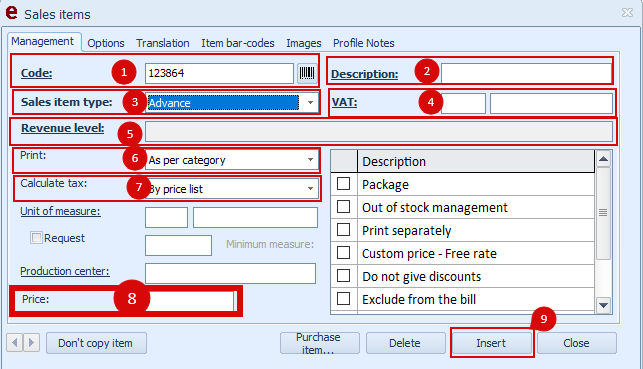The width and height of the screenshot is (643, 369).
Task: Click the first VAT code field
Action: pyautogui.click(x=463, y=103)
